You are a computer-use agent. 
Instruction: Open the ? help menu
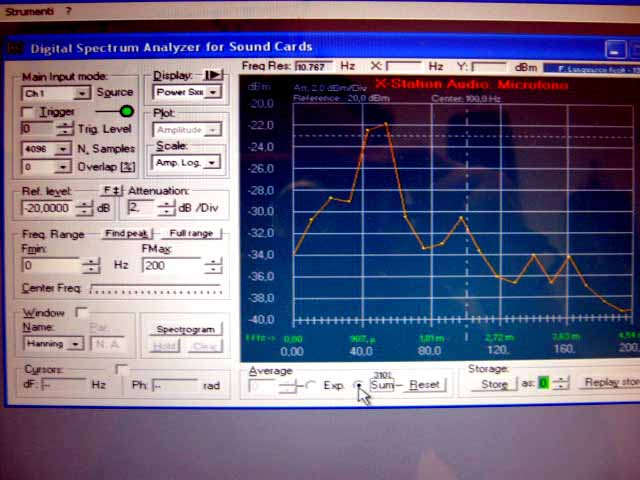tap(69, 10)
